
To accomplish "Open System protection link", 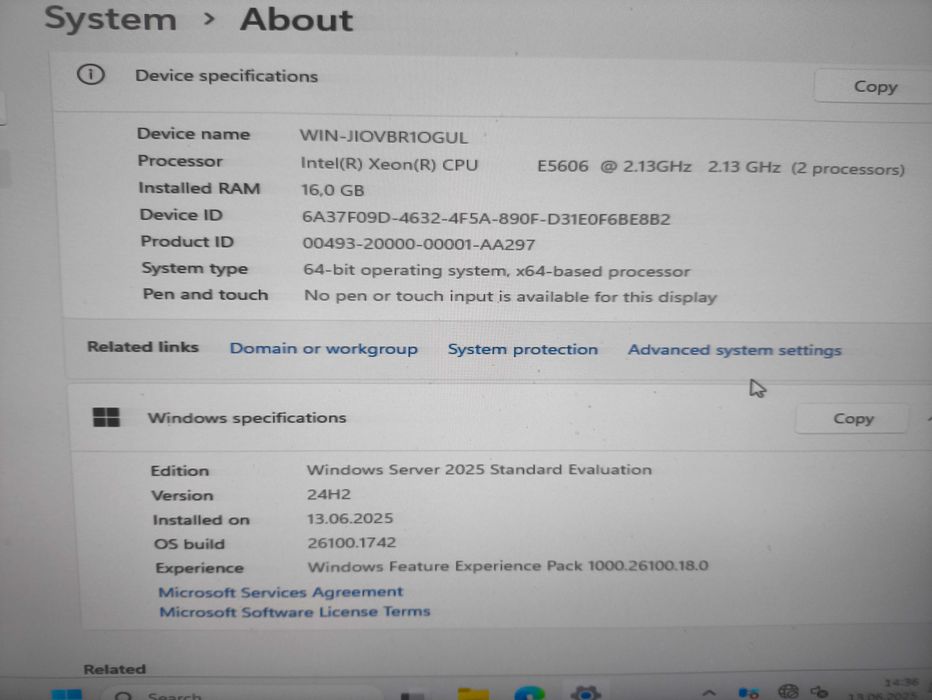I will 522,349.
